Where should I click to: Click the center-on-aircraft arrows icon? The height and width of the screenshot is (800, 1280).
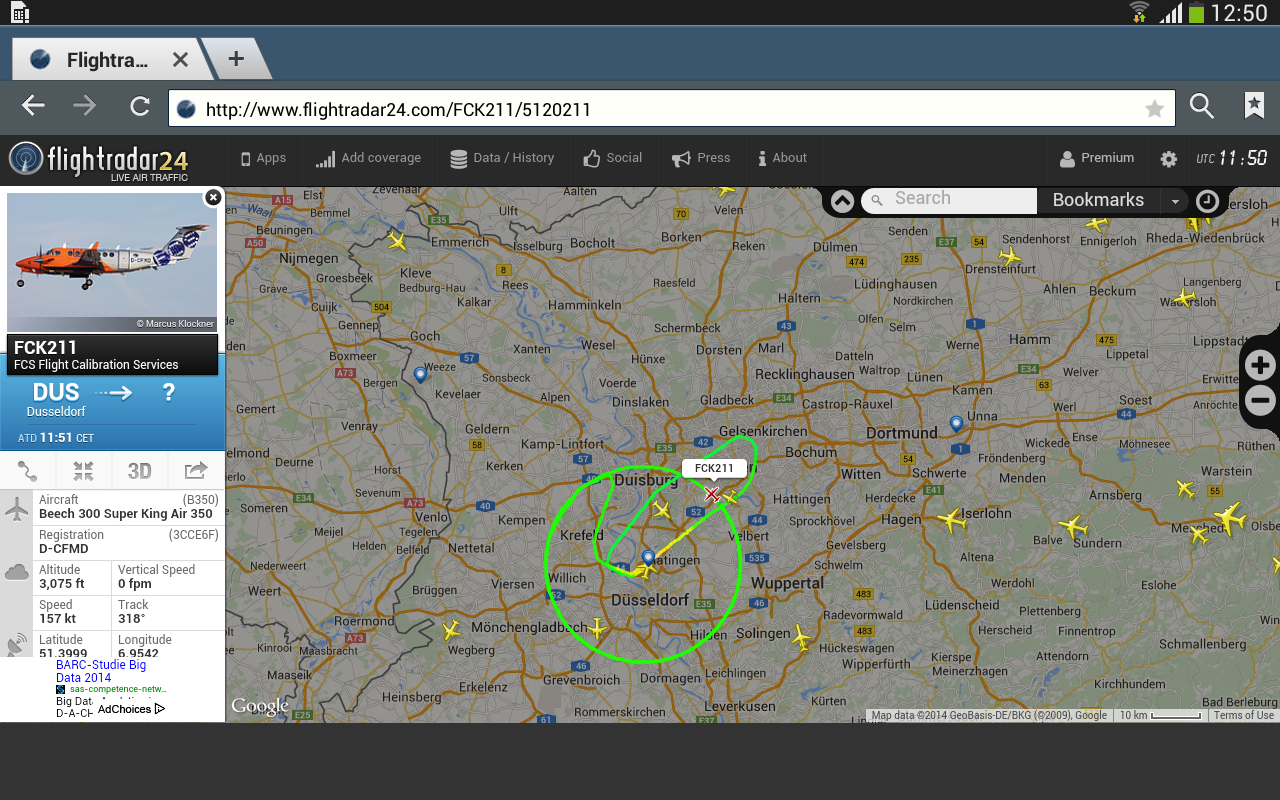[84, 471]
